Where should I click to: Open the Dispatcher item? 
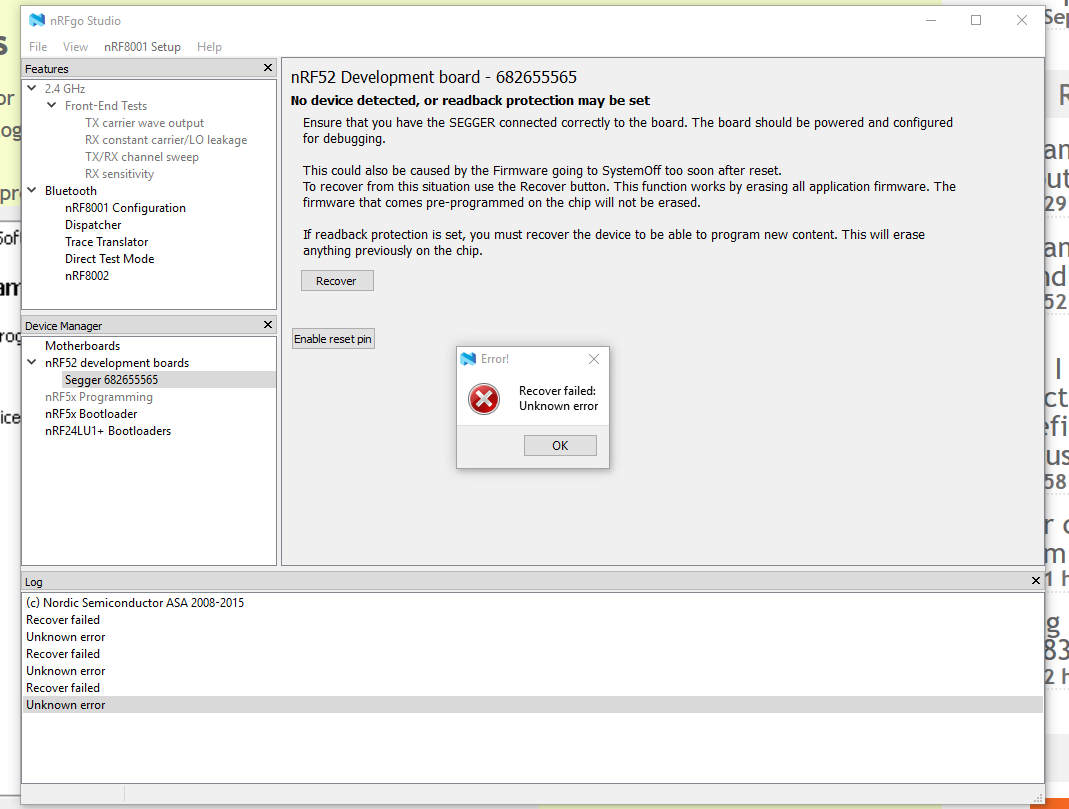pos(93,225)
